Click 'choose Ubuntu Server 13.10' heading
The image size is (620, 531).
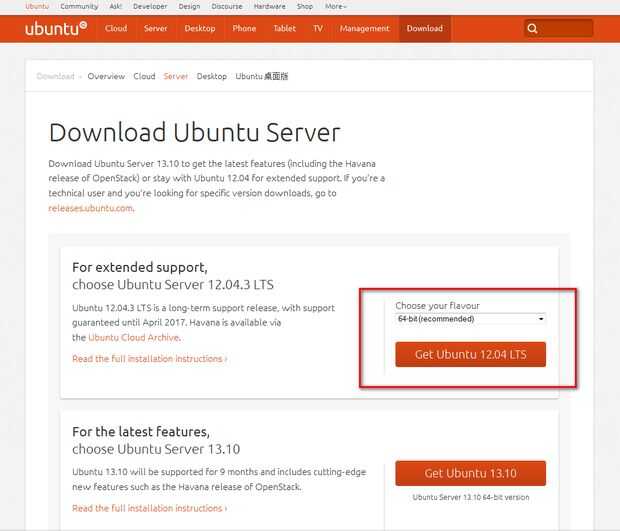pyautogui.click(x=156, y=449)
